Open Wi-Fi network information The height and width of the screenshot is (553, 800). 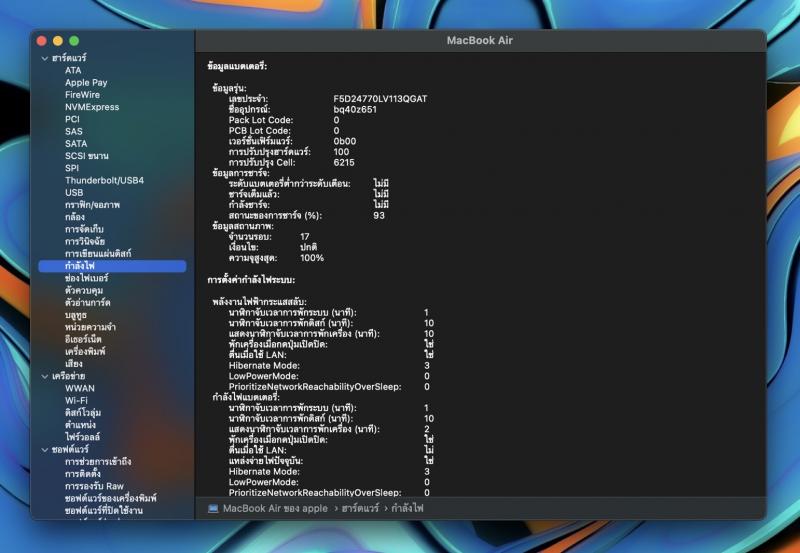76,401
